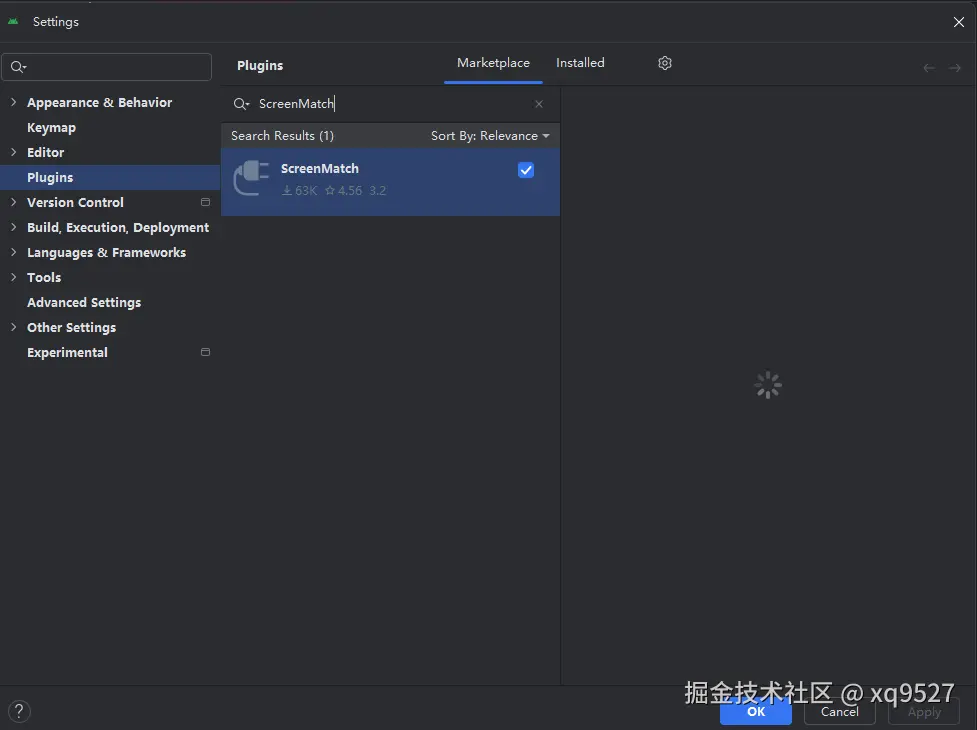Focus the settings search field
The image size is (977, 730).
pos(107,67)
